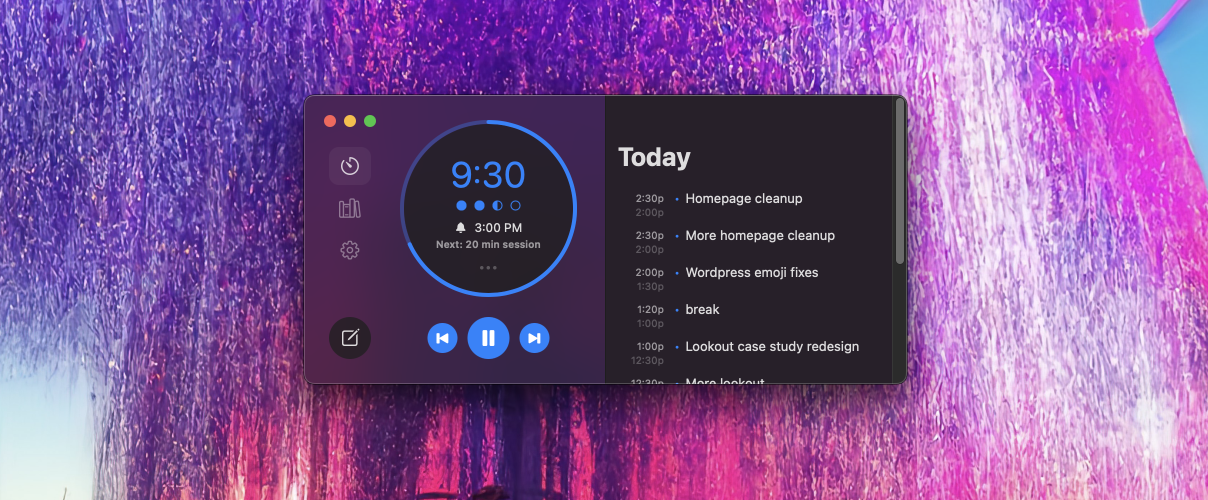Select the break entry
Image resolution: width=1208 pixels, height=500 pixels.
point(702,310)
